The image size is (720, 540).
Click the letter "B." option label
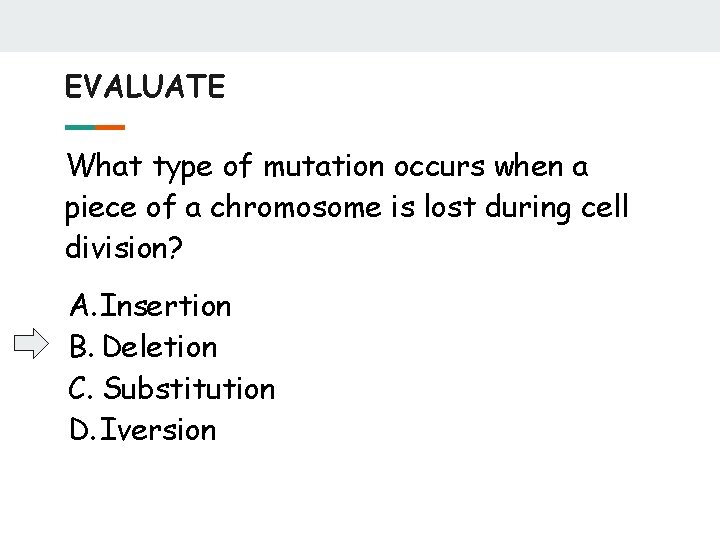pos(82,347)
